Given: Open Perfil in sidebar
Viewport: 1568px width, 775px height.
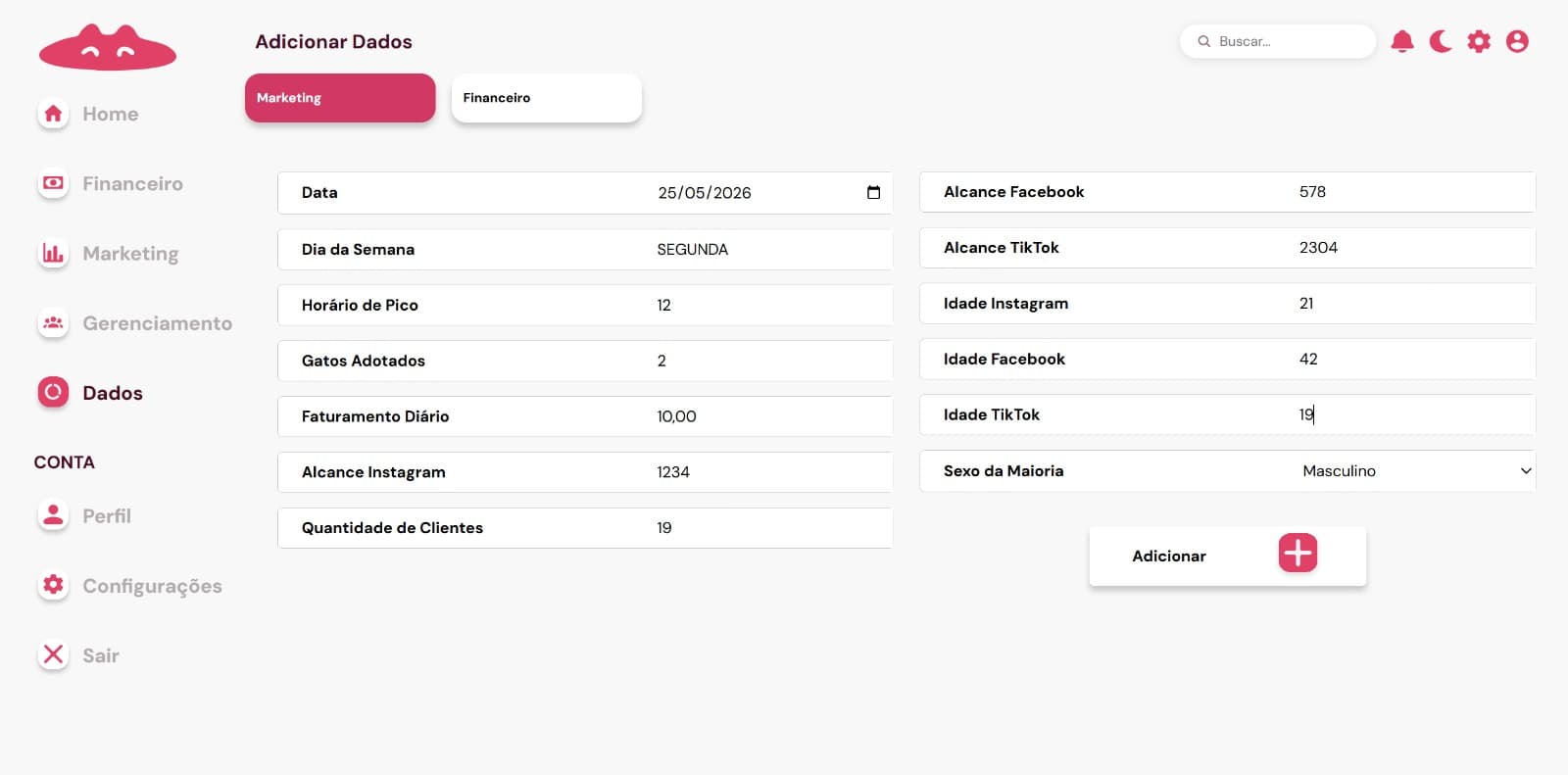Looking at the screenshot, I should (107, 515).
